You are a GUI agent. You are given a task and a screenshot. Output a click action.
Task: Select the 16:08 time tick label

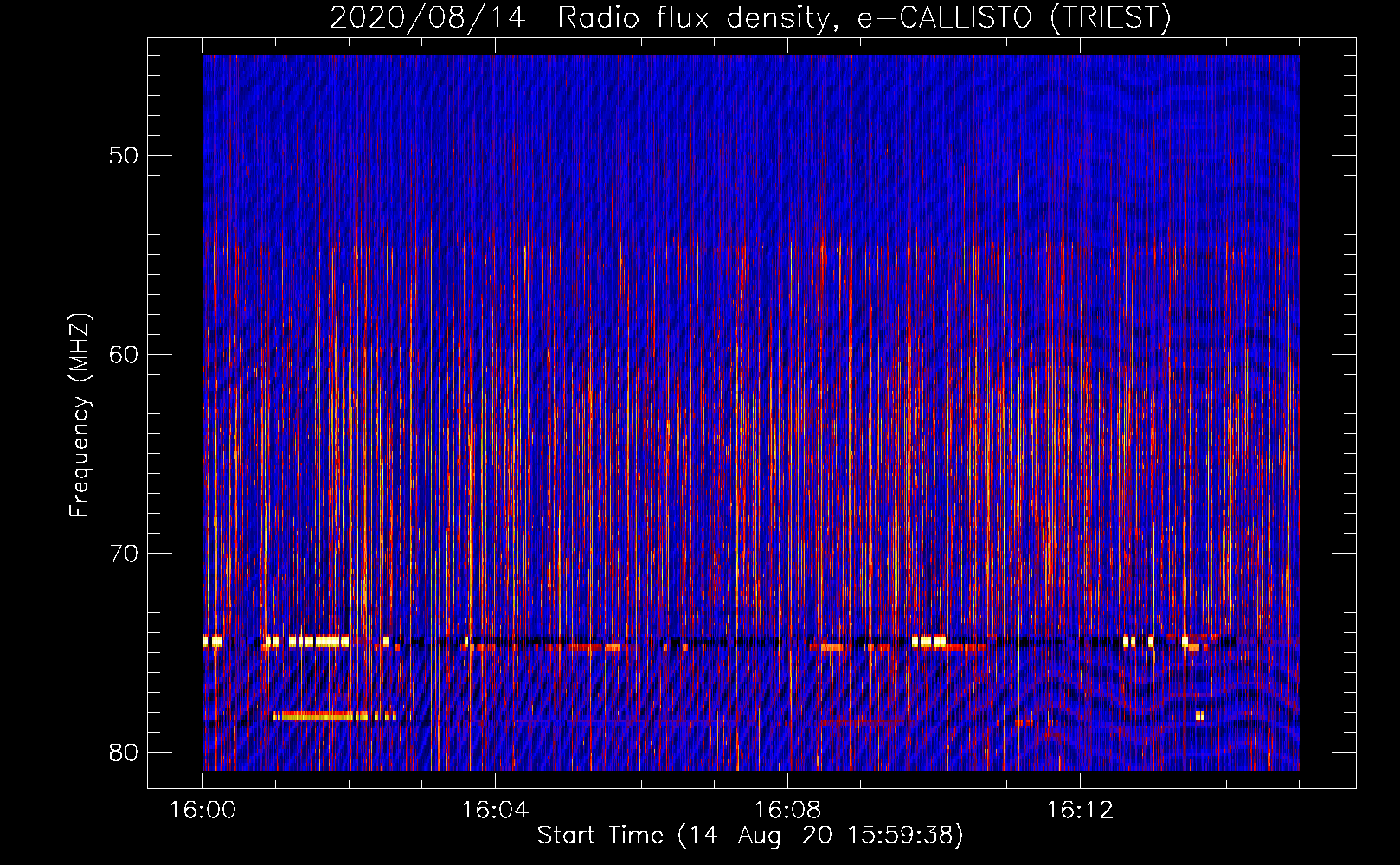[x=787, y=811]
